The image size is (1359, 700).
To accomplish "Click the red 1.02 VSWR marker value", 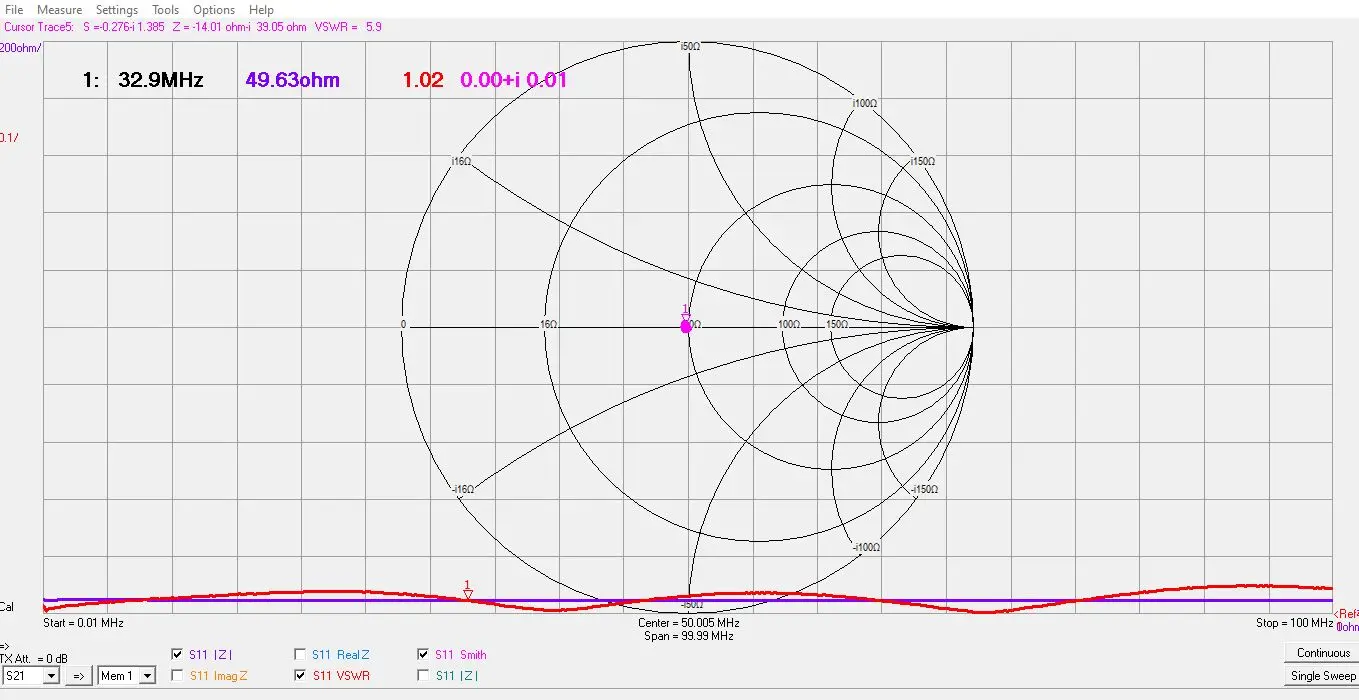I will [x=422, y=80].
